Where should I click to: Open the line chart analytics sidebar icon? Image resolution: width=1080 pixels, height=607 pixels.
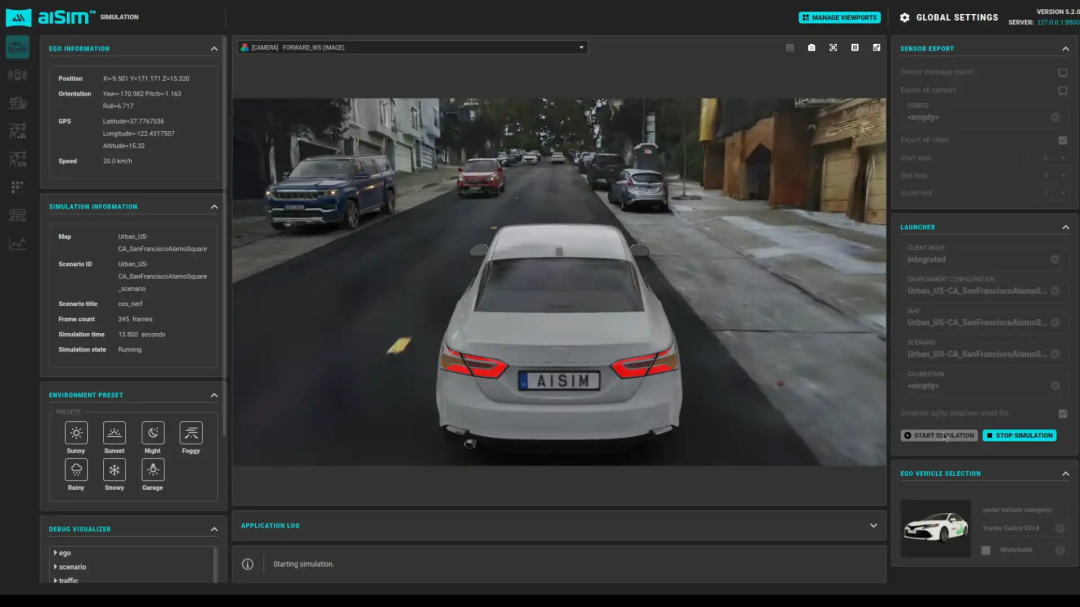click(x=18, y=243)
